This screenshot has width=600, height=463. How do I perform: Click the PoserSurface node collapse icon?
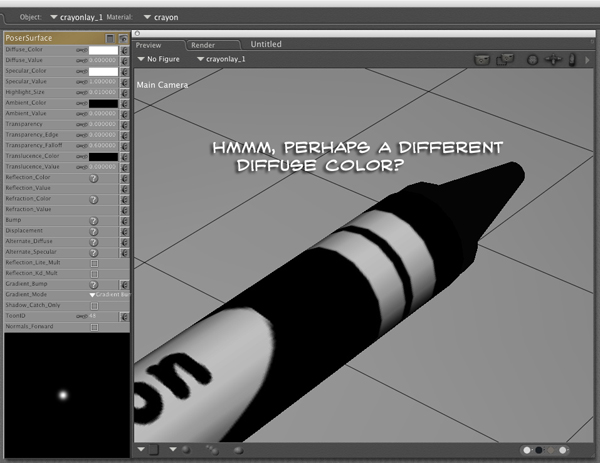pyautogui.click(x=110, y=37)
